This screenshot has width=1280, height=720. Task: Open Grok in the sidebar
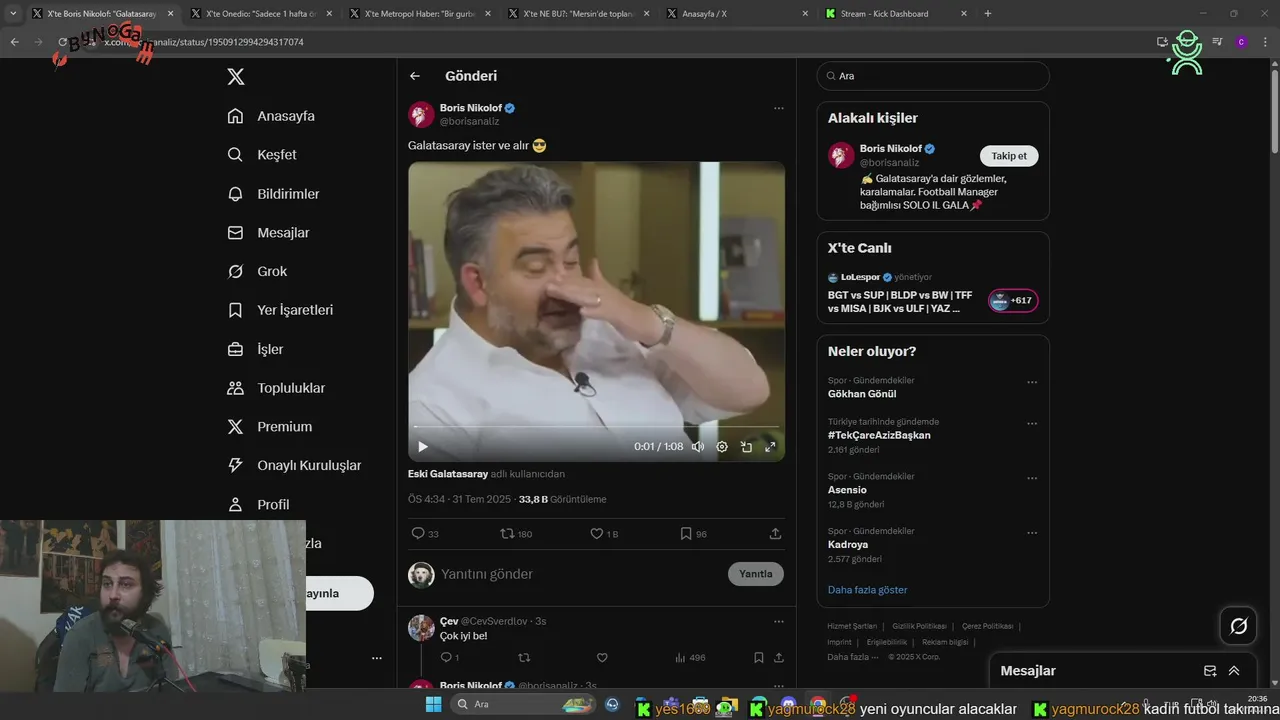(x=257, y=272)
